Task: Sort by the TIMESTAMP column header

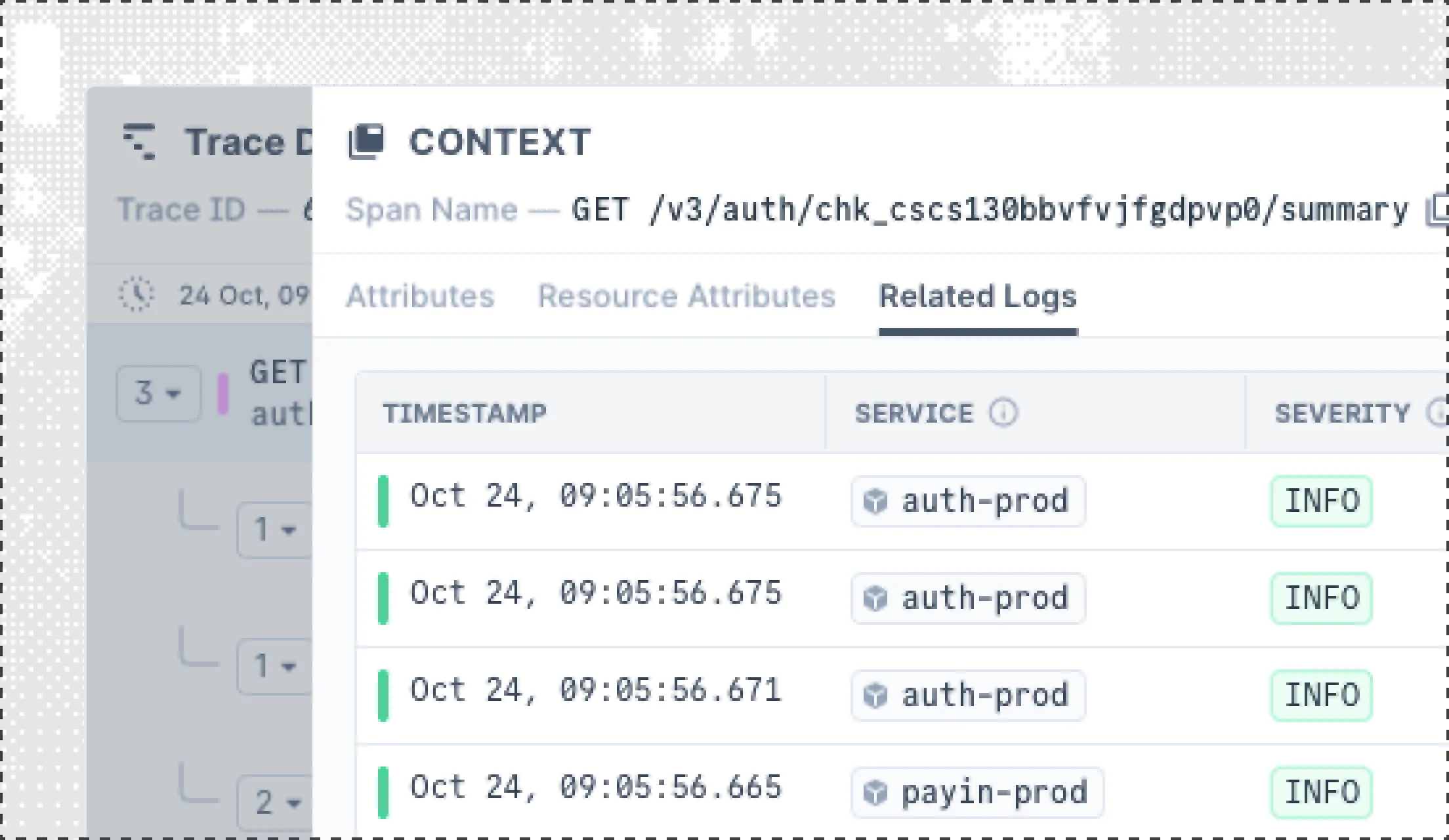Action: (x=465, y=413)
